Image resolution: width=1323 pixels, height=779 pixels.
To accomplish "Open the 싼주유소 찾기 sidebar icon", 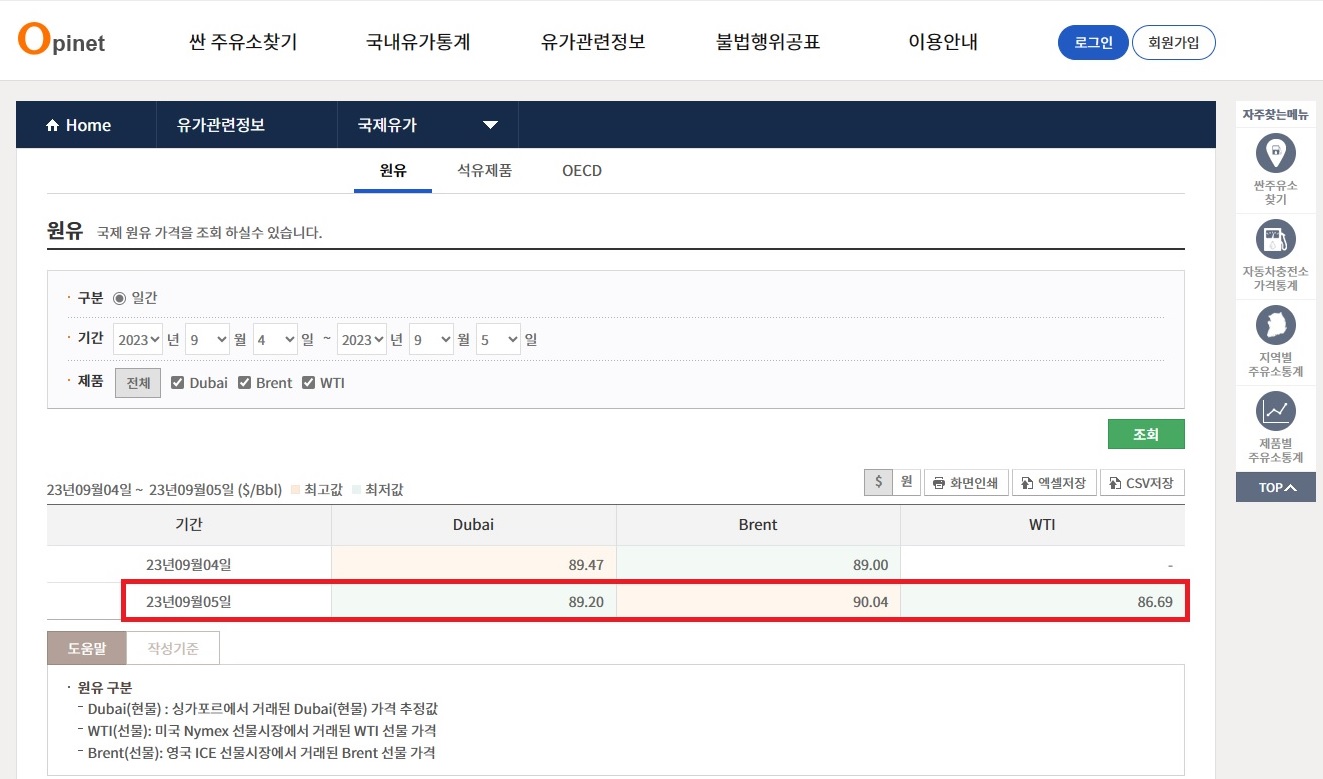I will click(1275, 170).
